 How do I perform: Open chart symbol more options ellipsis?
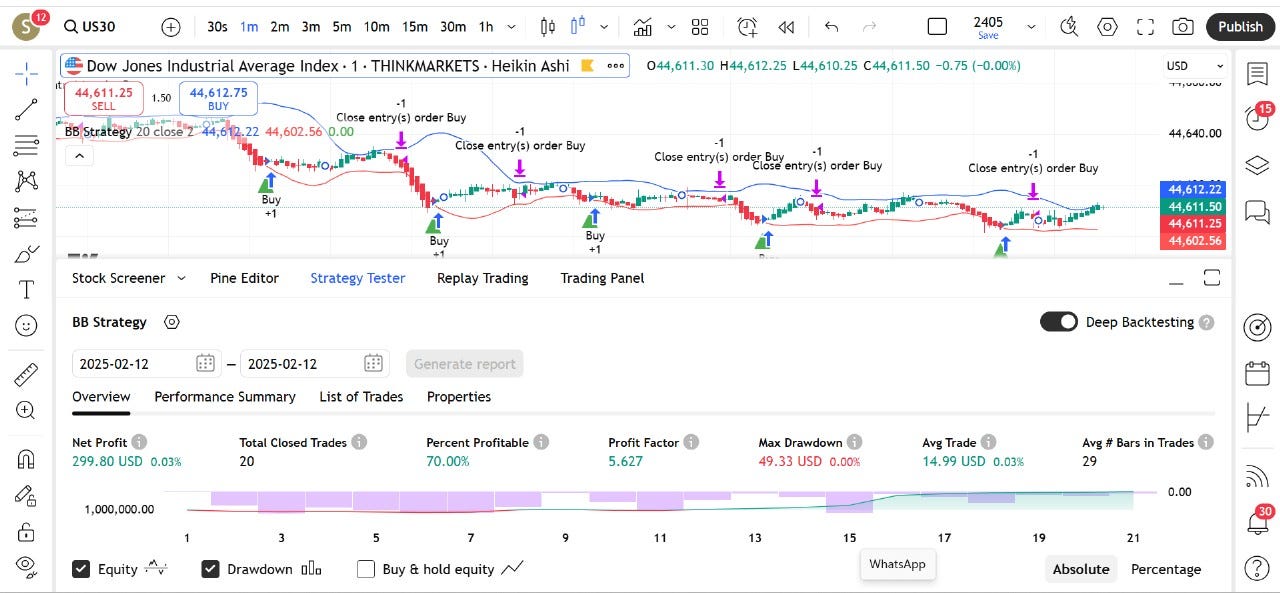[x=616, y=66]
